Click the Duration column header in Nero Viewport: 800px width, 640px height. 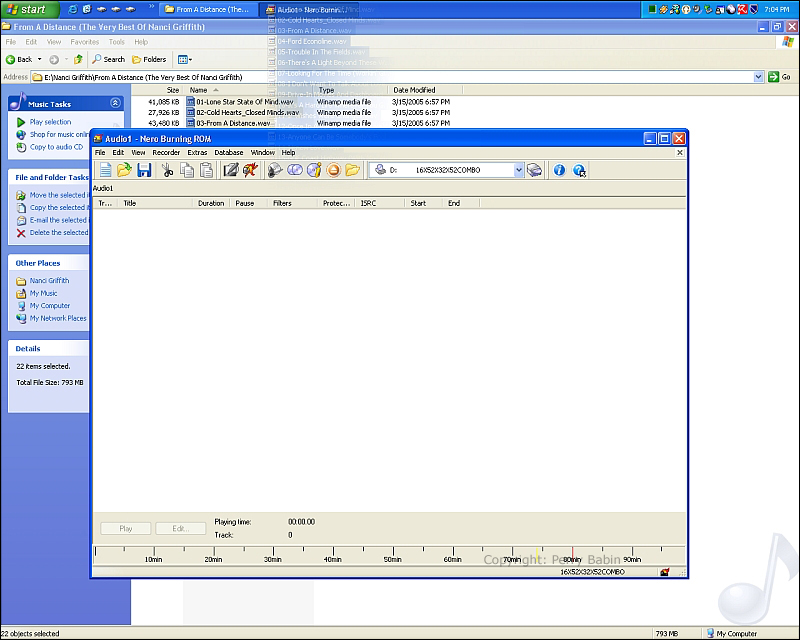tap(211, 203)
